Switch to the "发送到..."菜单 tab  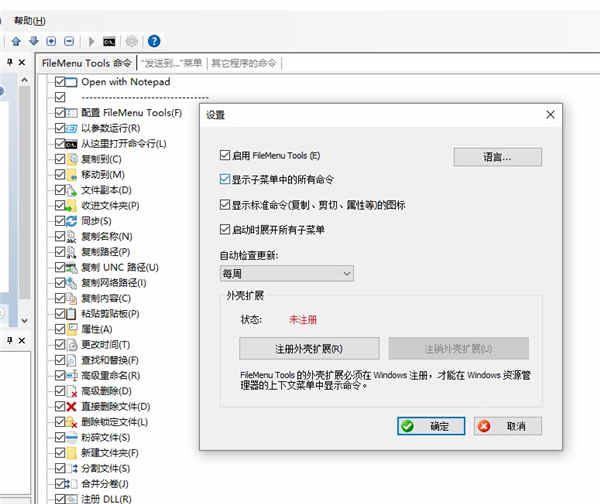pyautogui.click(x=171, y=63)
